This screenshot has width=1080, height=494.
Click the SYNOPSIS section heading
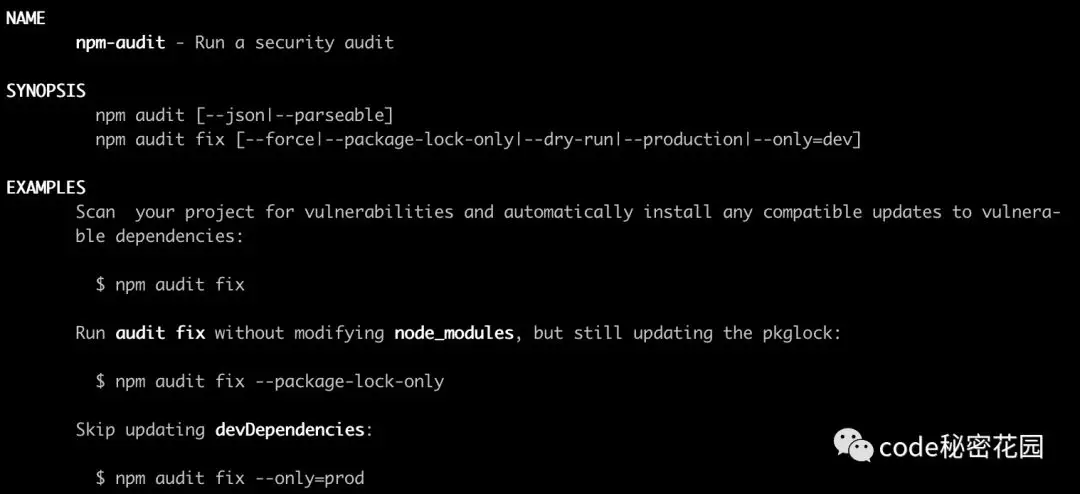point(46,91)
